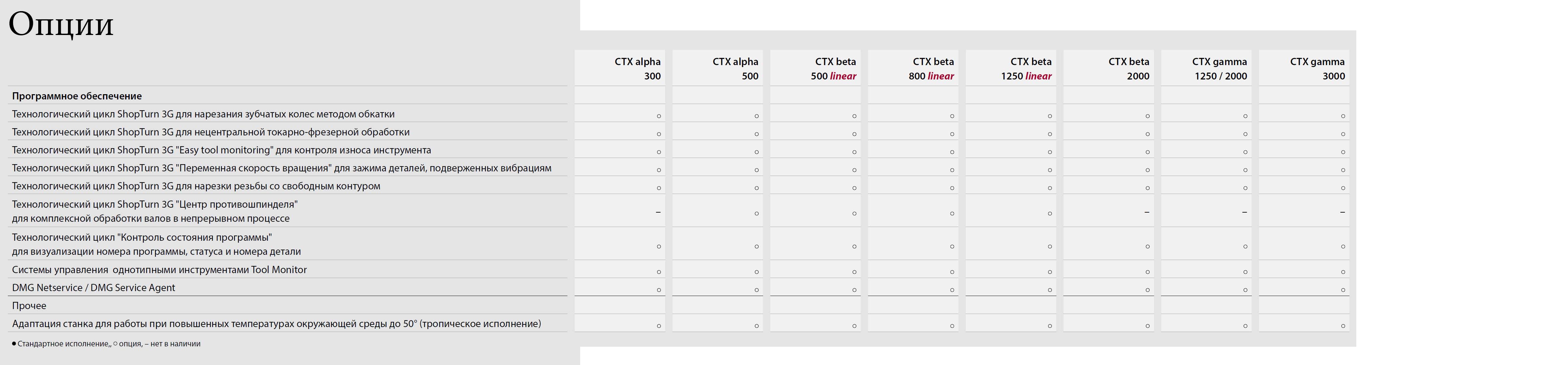Click the 'Прочее' section heading
The width and height of the screenshot is (1568, 365).
(x=29, y=305)
